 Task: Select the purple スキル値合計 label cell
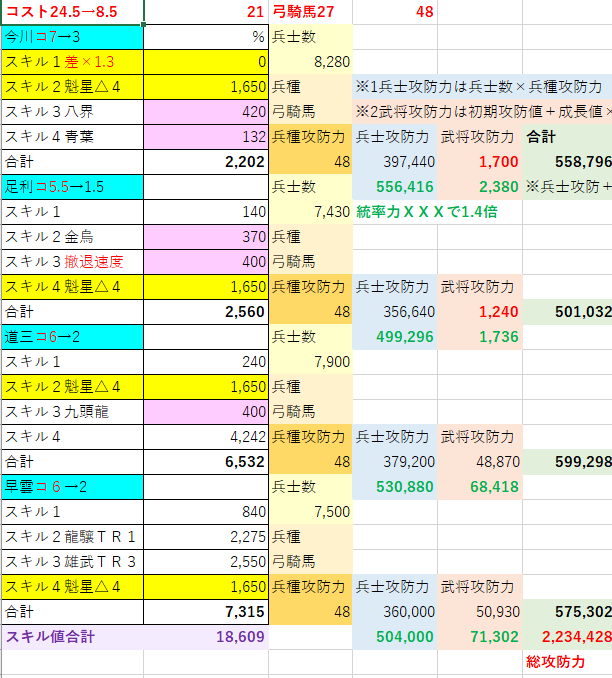72,637
